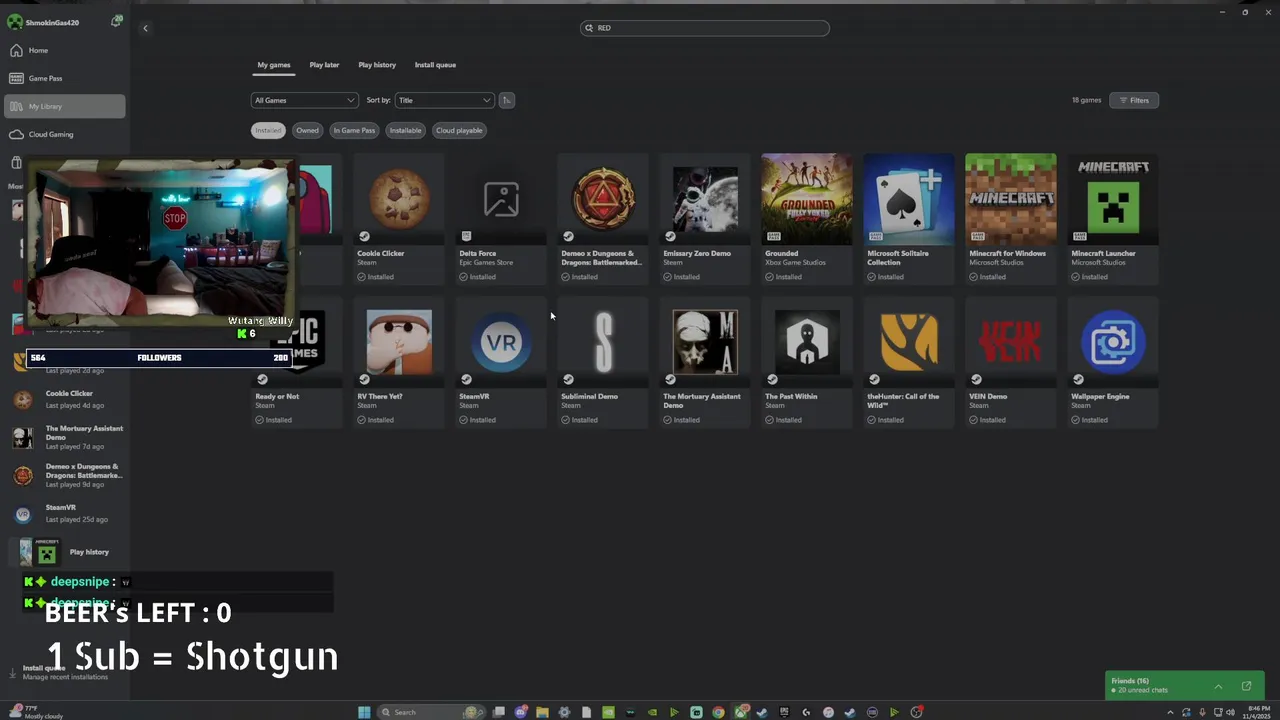Expand the Sort by Title dropdown

tap(445, 100)
